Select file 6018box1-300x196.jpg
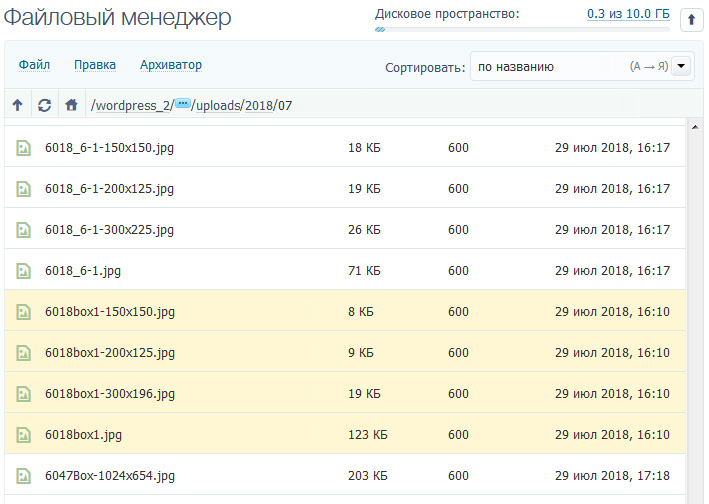This screenshot has height=504, width=709. coord(345,393)
